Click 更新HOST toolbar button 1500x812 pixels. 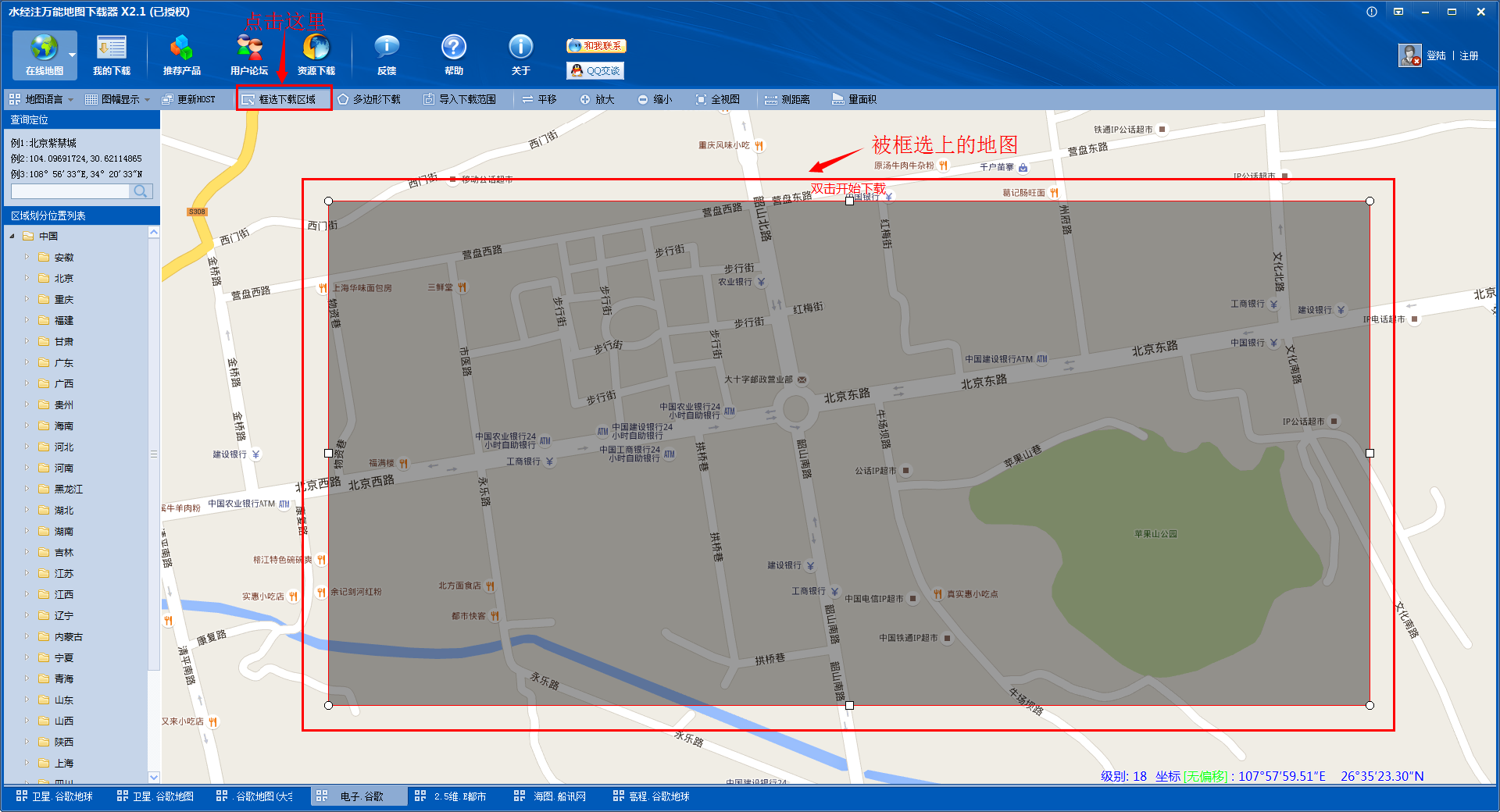188,99
